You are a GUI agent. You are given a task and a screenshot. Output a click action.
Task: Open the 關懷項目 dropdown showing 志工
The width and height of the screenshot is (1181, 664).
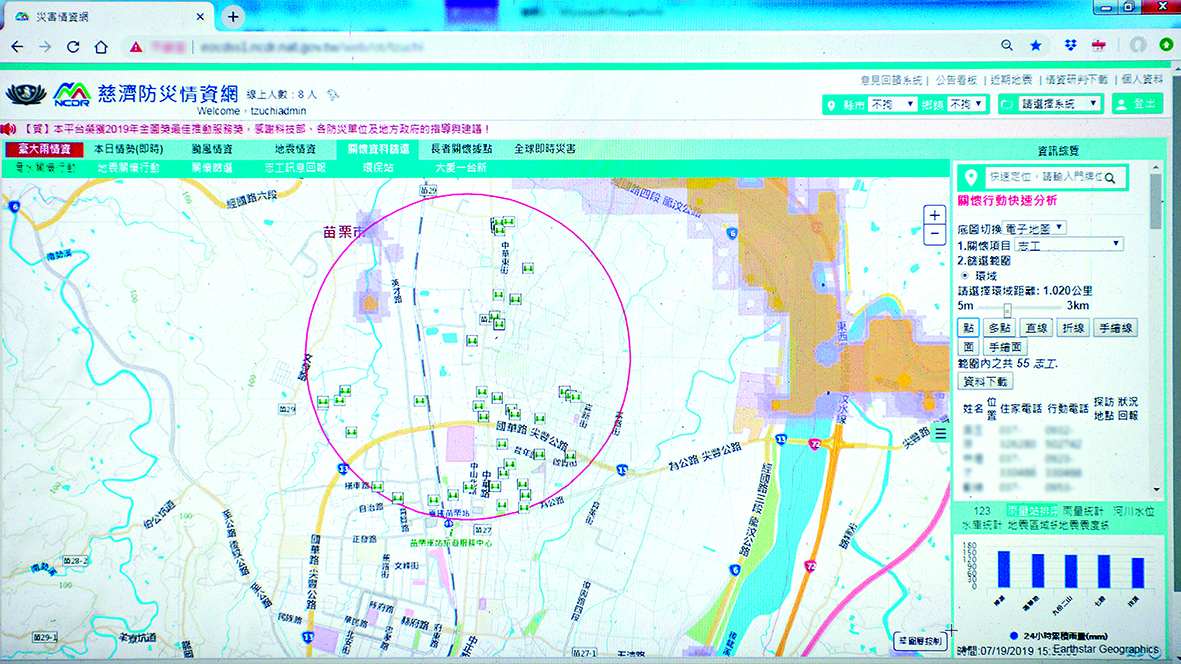click(1067, 245)
